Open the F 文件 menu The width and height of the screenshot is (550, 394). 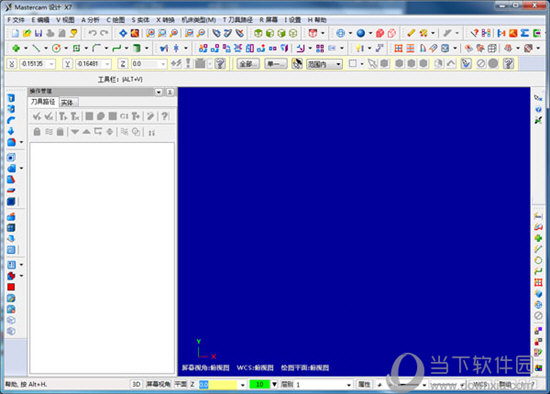coord(16,20)
